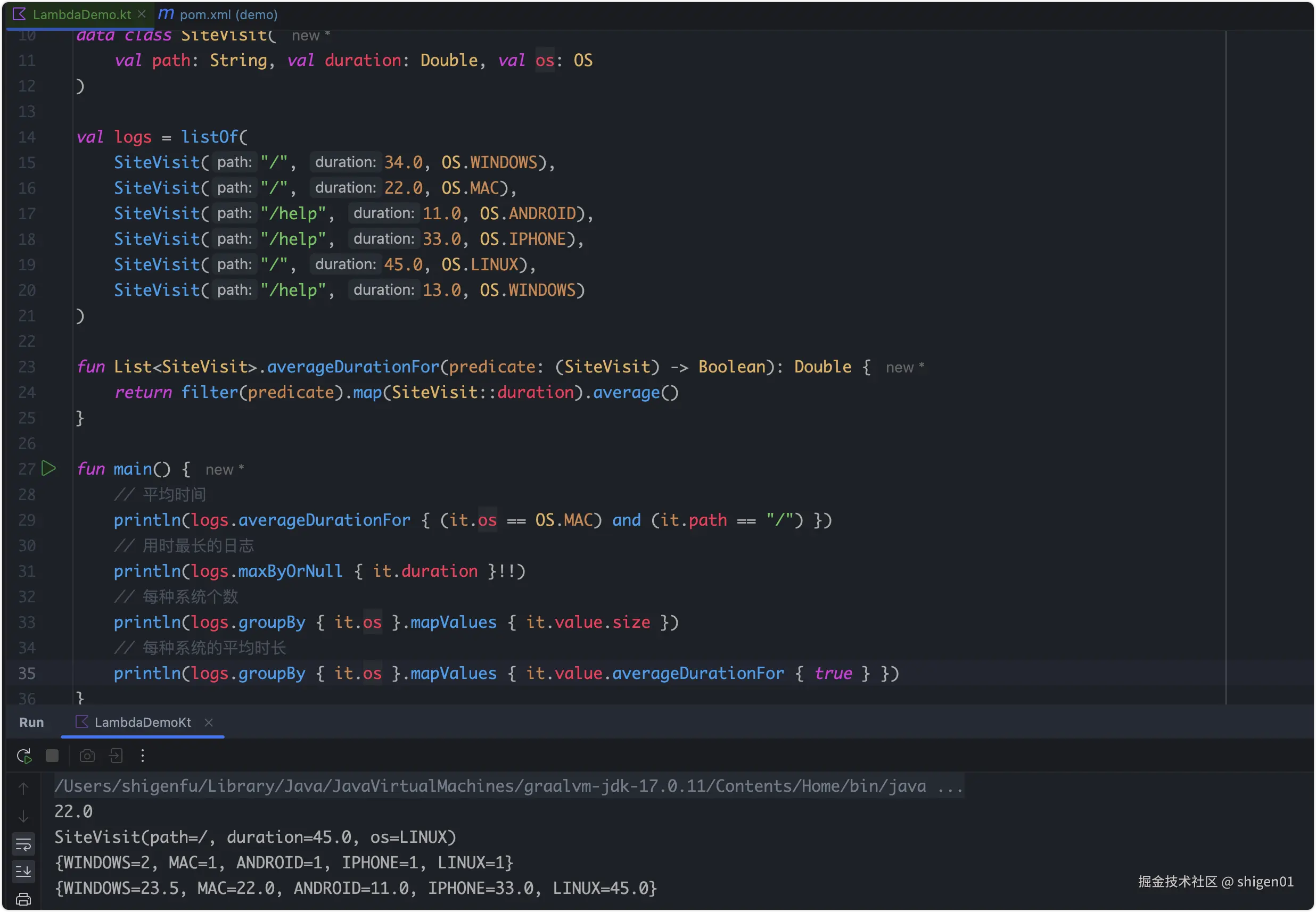
Task: Click the arrow-into-box icon in run toolbar
Action: coord(116,755)
